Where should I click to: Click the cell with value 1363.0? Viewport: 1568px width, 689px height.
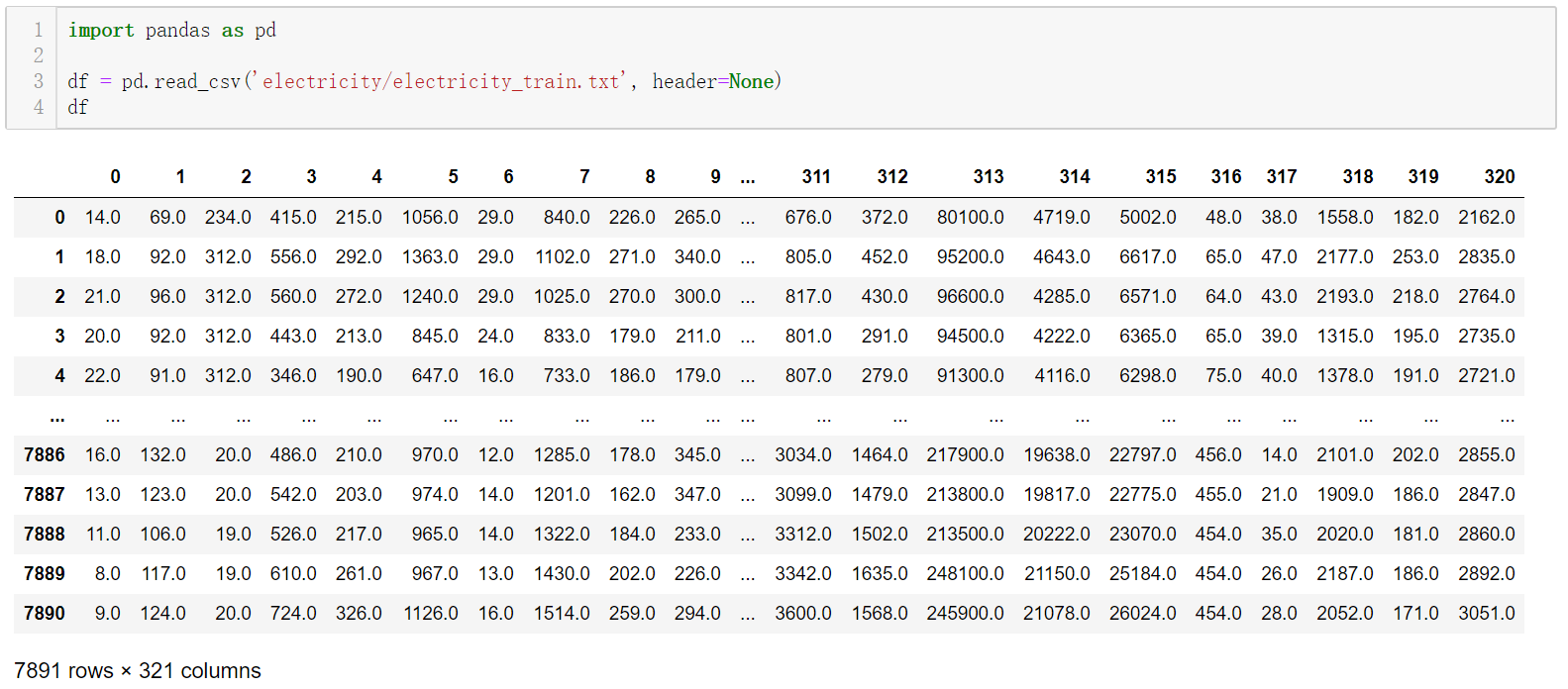(430, 256)
